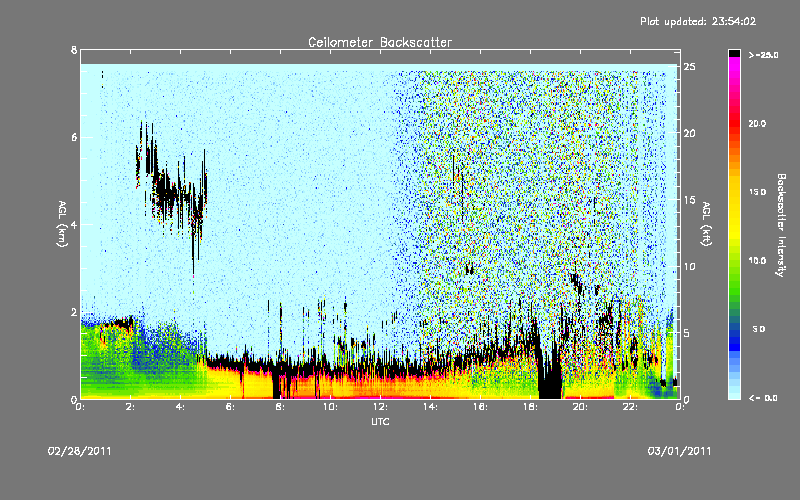
Task: Click the solid black column after 18 UTC
Action: (550, 375)
